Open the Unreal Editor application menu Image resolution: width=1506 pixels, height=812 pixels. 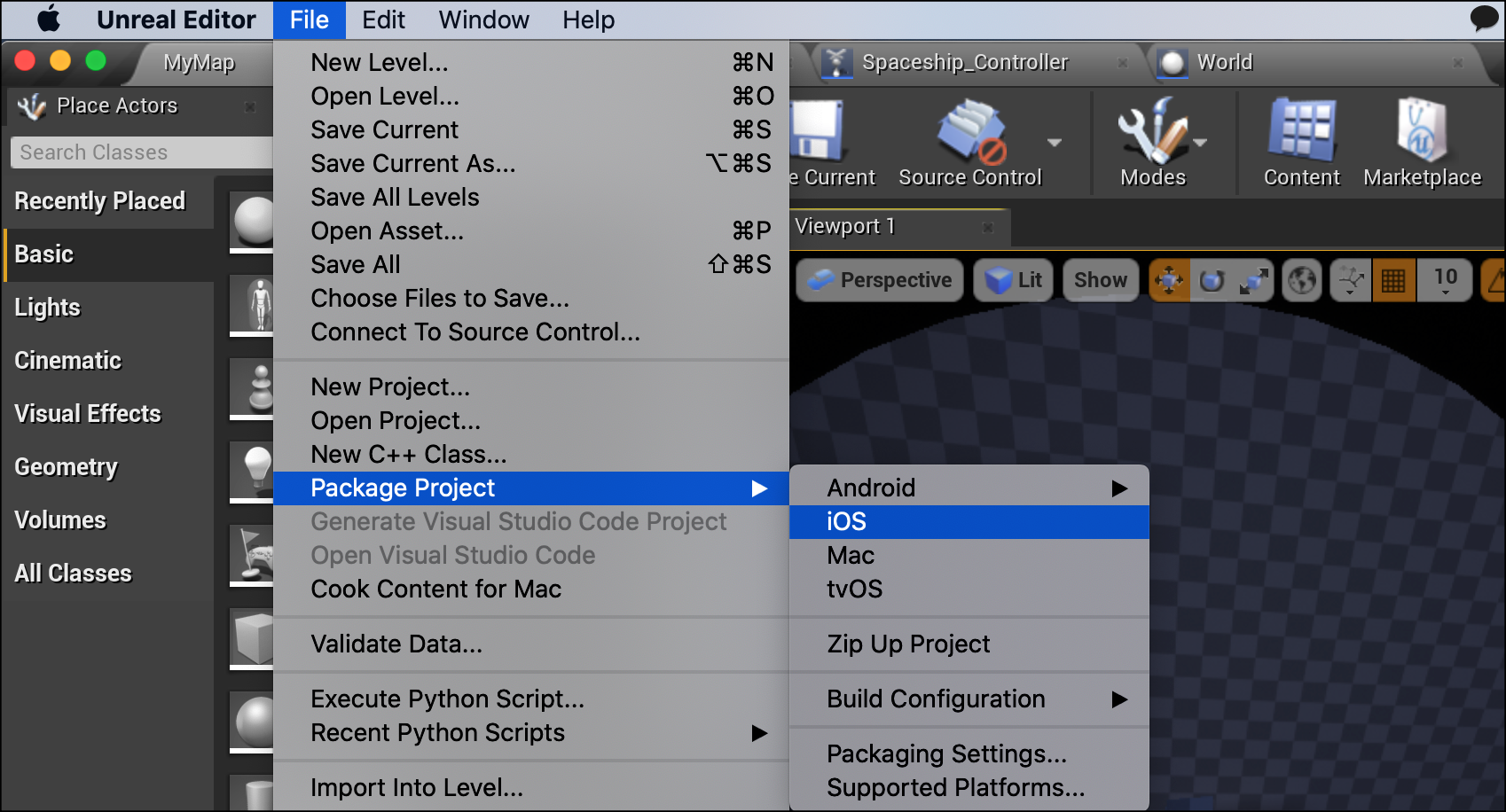176,20
